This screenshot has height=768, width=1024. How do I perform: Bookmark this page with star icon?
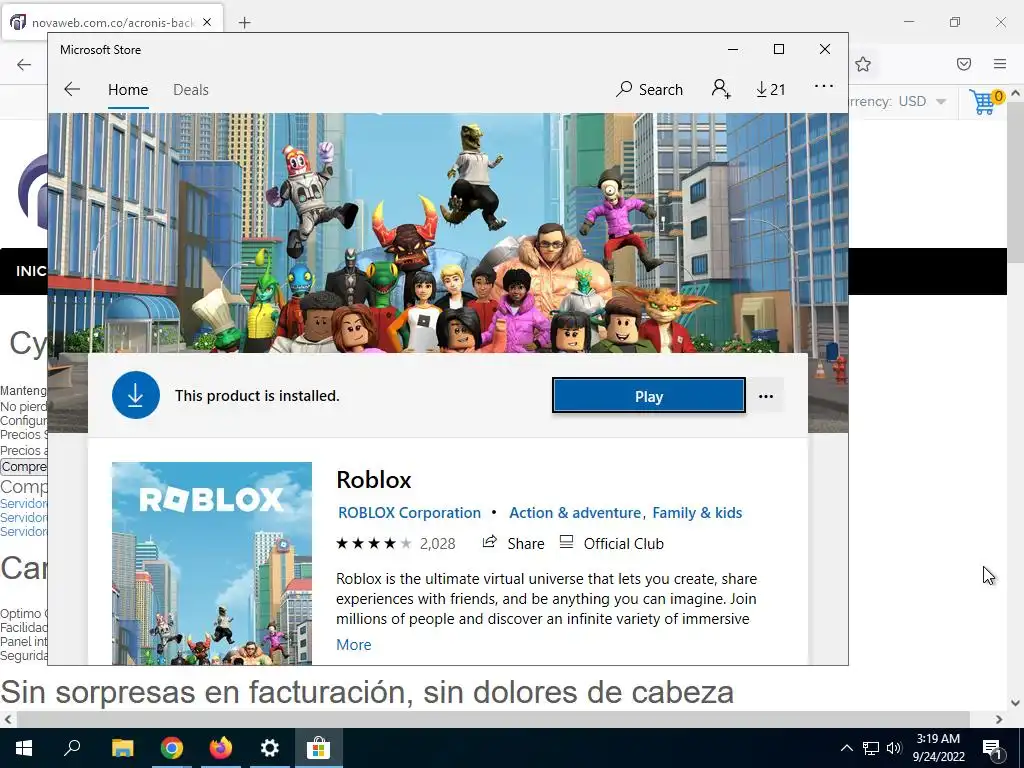click(863, 64)
